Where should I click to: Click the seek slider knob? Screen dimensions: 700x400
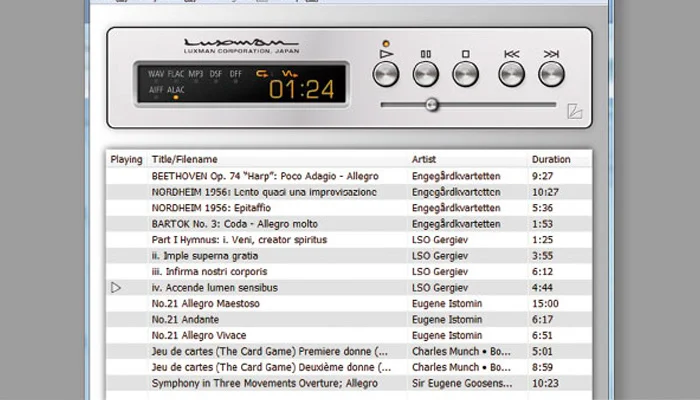click(x=431, y=104)
